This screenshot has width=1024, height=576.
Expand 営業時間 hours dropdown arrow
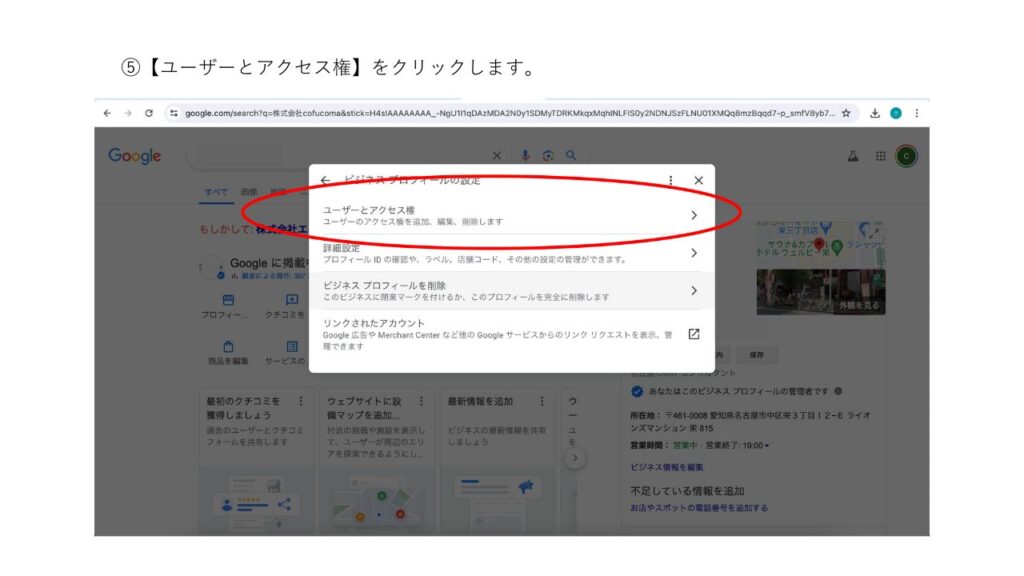tap(767, 445)
